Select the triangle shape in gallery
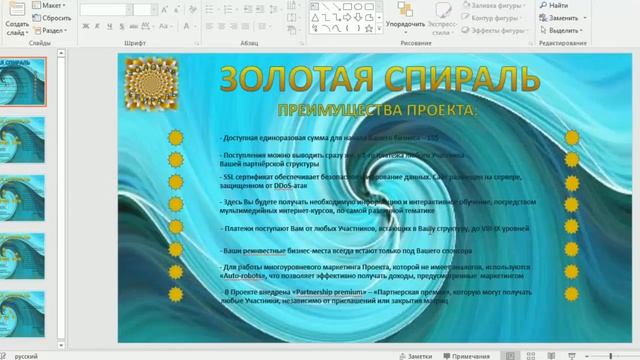640x360 pixels. (315, 18)
